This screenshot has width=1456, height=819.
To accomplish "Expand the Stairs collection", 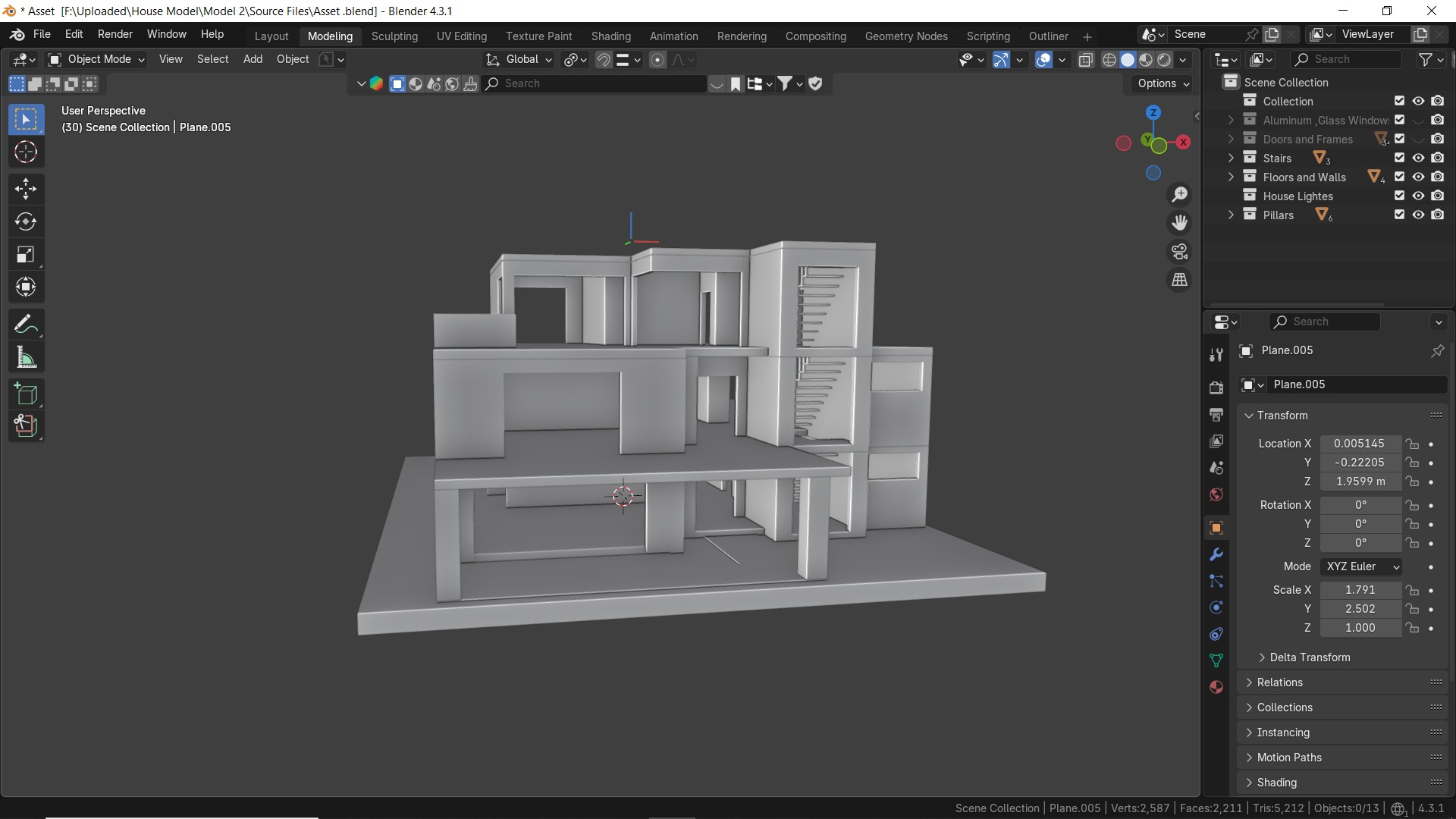I will (1231, 158).
